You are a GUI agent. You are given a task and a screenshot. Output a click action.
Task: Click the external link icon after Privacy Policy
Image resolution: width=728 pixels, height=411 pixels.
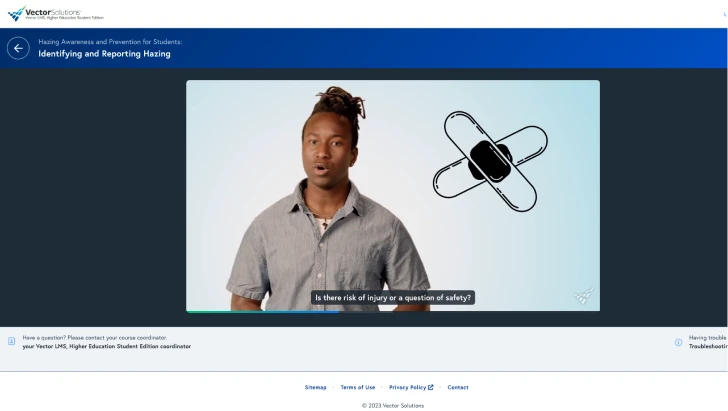pos(431,387)
